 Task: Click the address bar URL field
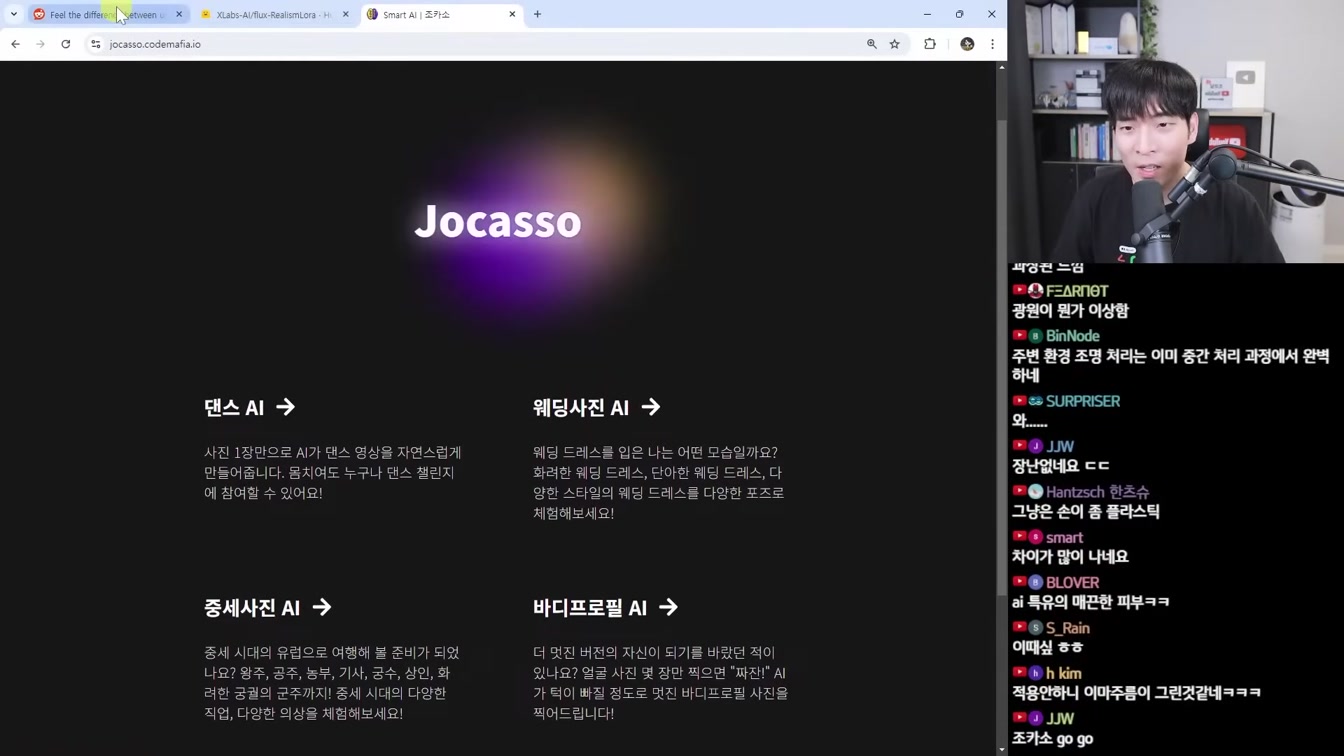(480, 44)
